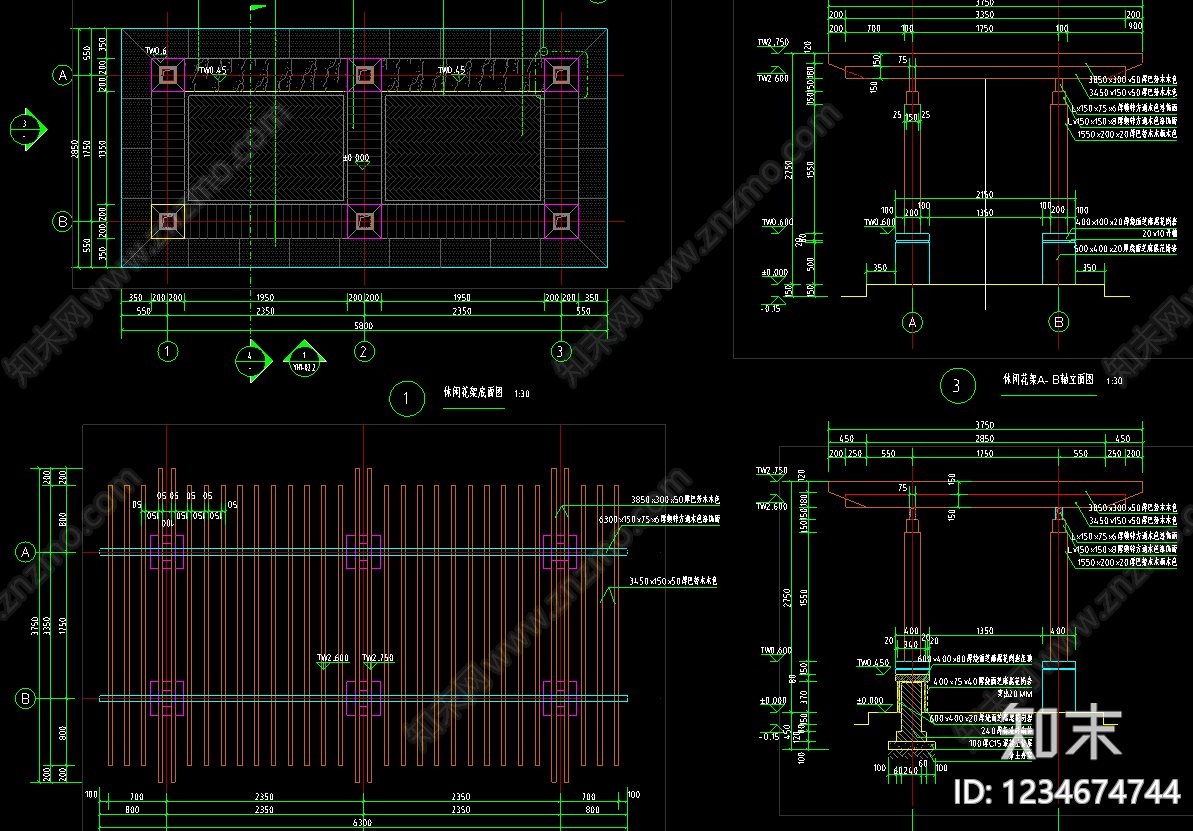
Task: Select axis bubble B beside the beam plan
Action: [x=25, y=699]
